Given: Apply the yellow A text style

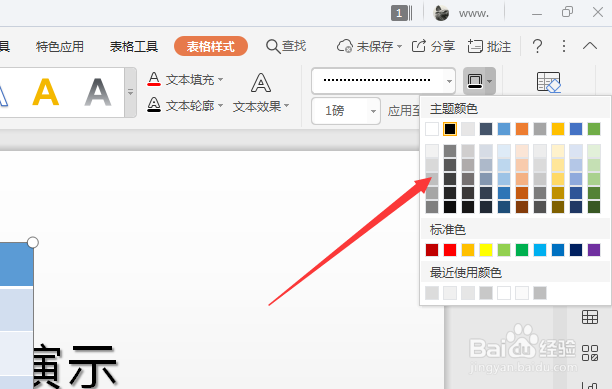Looking at the screenshot, I should click(46, 92).
